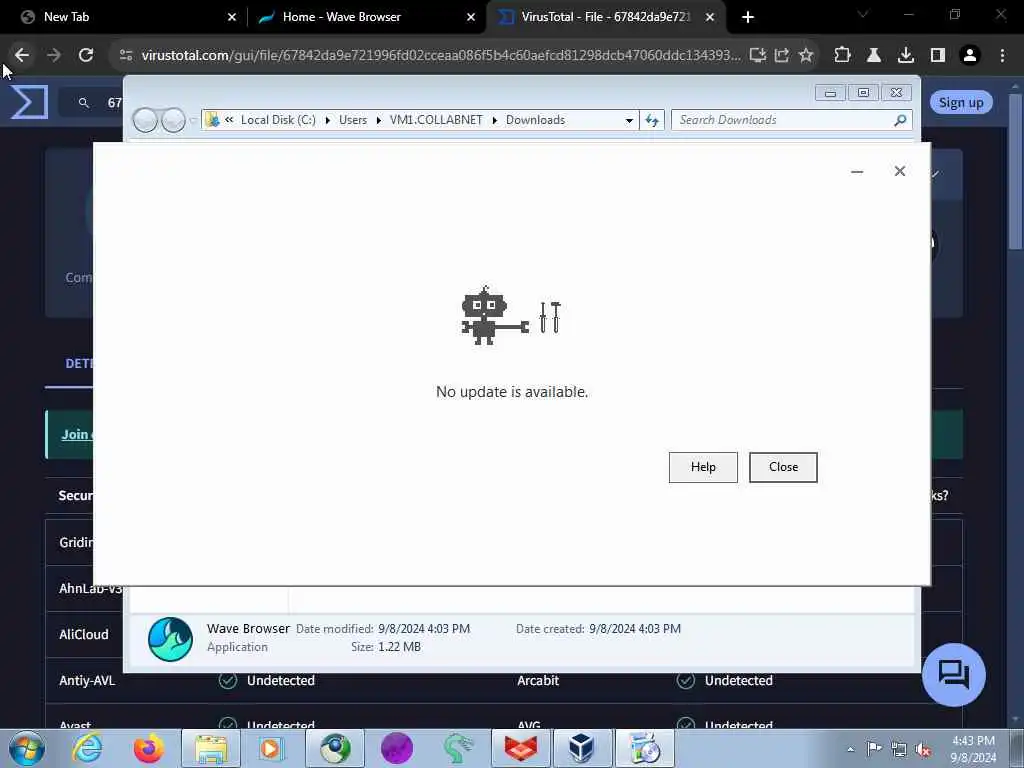Viewport: 1024px width, 768px height.
Task: Select VM1.COLLABNET in Explorer breadcrumb
Action: pyautogui.click(x=436, y=120)
